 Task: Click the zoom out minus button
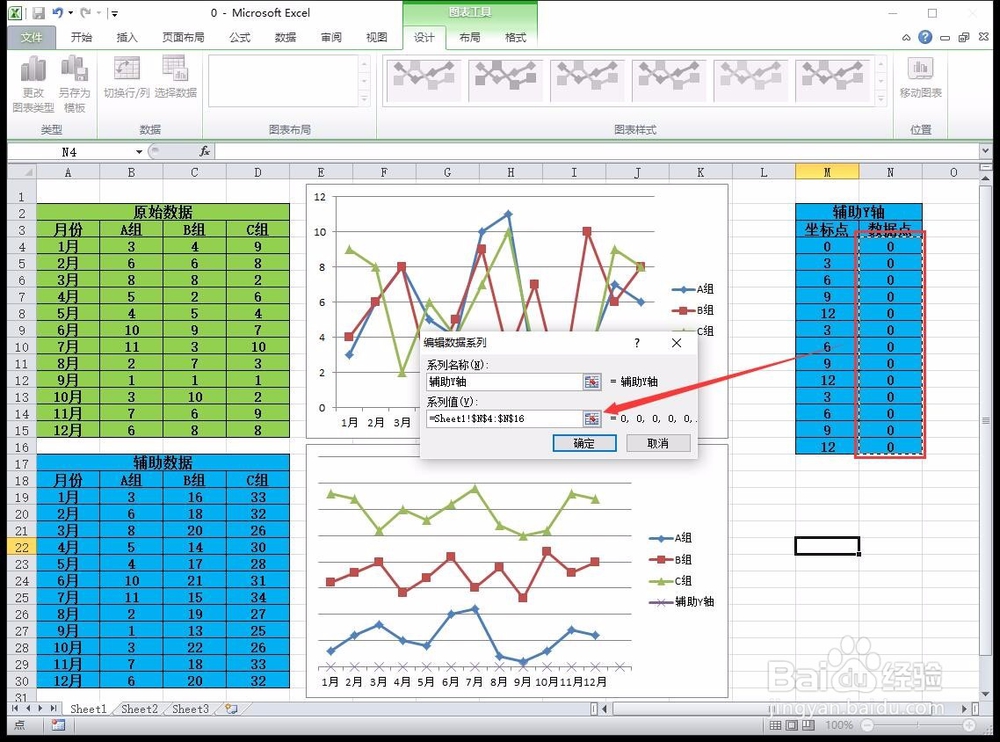point(867,725)
